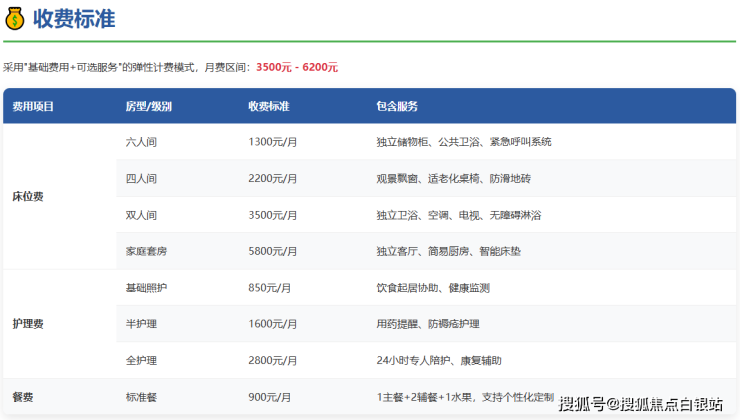Click the 收费标准 page heading
The height and width of the screenshot is (420, 740).
click(x=73, y=17)
